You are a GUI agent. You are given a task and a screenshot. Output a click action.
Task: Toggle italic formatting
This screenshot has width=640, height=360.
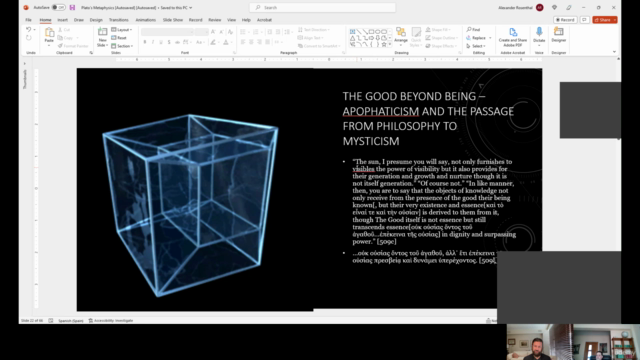[x=153, y=42]
